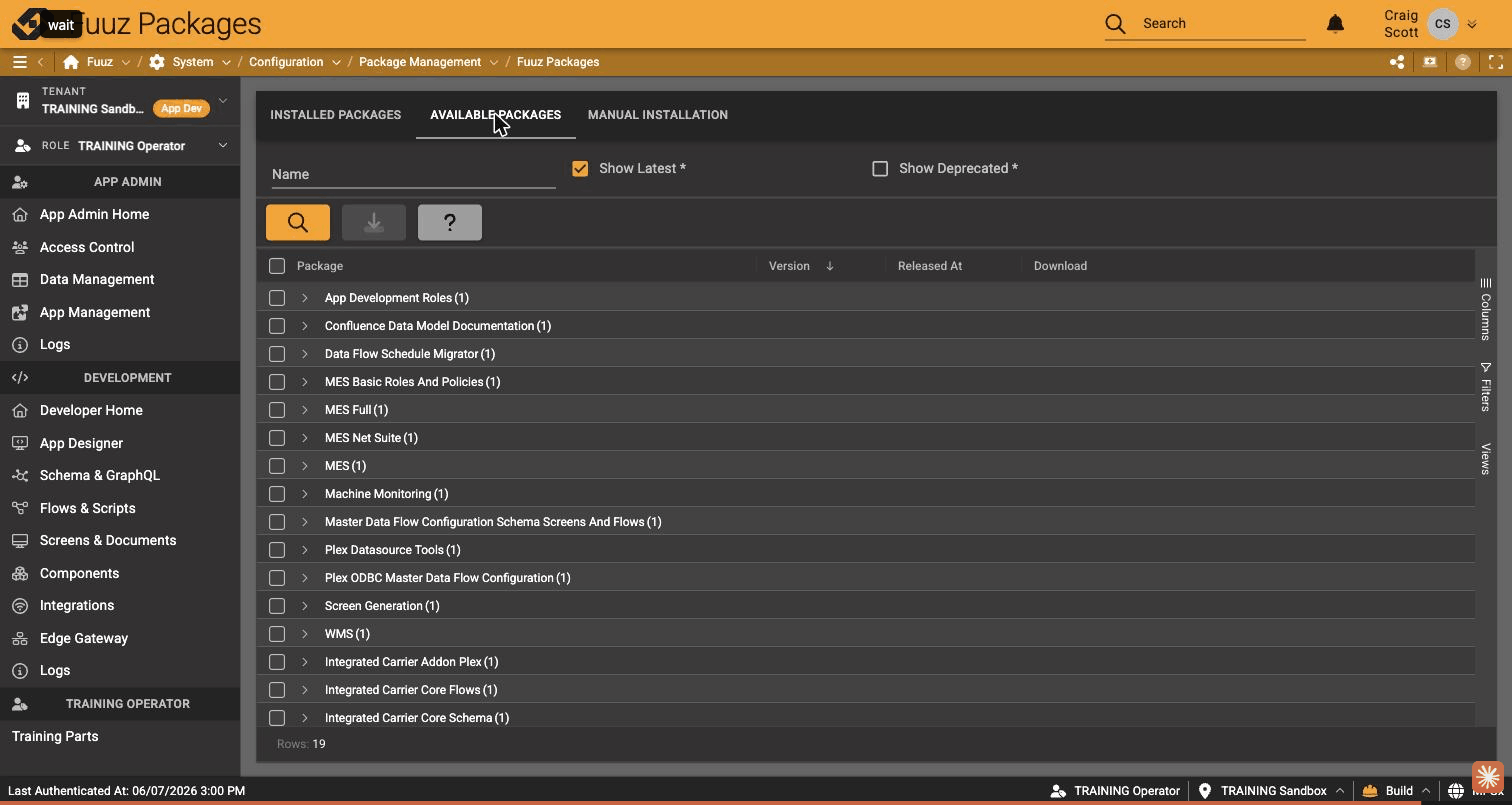This screenshot has width=1512, height=805.
Task: Open the notifications bell
Action: 1335,23
